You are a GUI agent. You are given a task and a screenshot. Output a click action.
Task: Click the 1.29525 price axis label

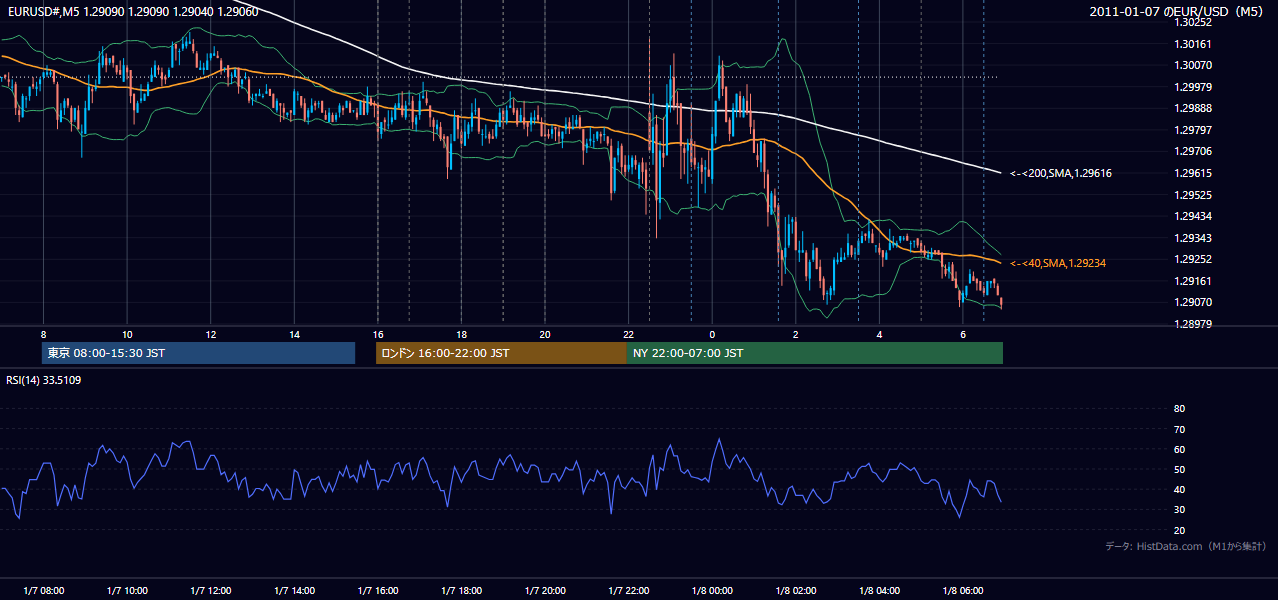[x=1193, y=195]
